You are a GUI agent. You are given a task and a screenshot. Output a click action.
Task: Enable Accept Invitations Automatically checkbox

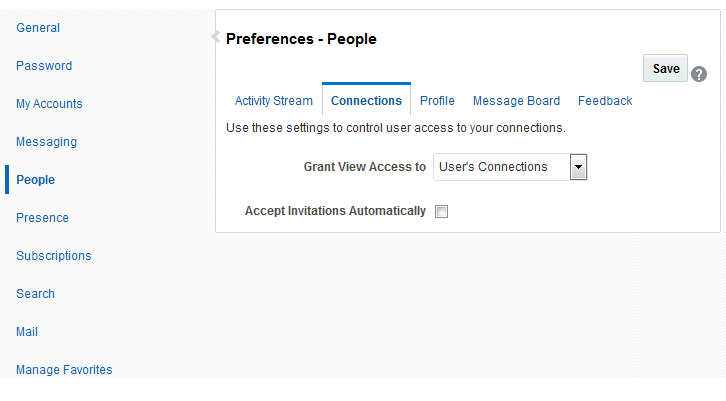(x=442, y=211)
